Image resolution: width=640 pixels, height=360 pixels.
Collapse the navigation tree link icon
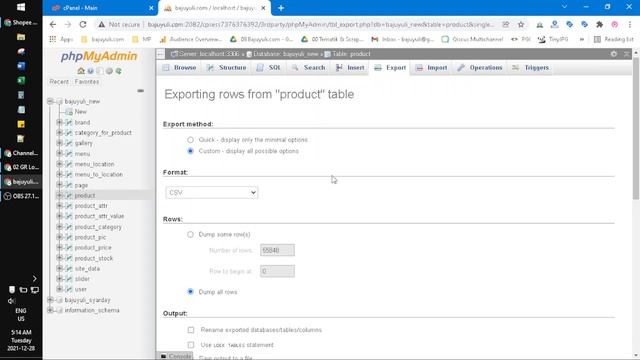[x=140, y=91]
